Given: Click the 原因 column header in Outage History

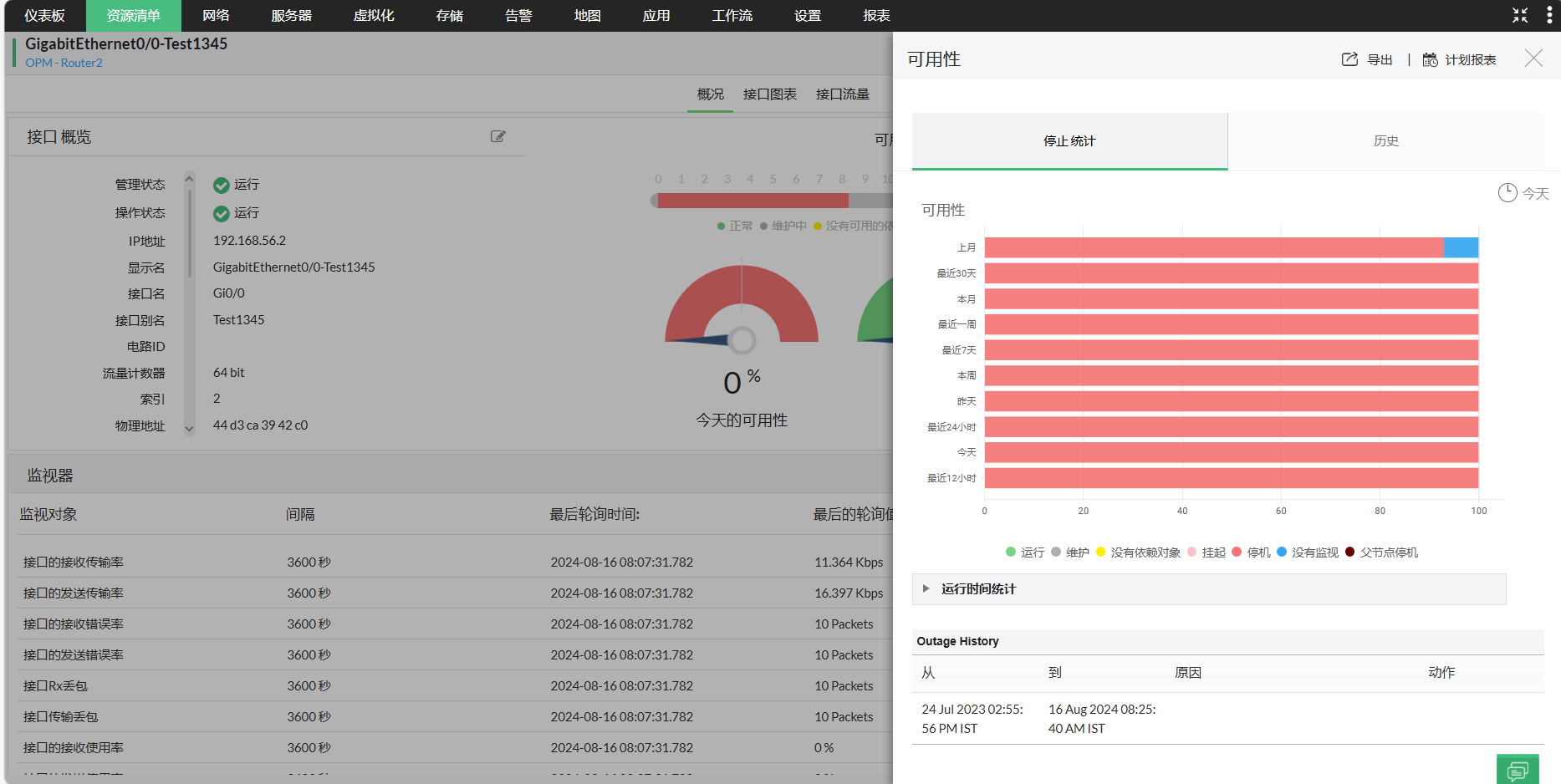Looking at the screenshot, I should pos(1188,673).
